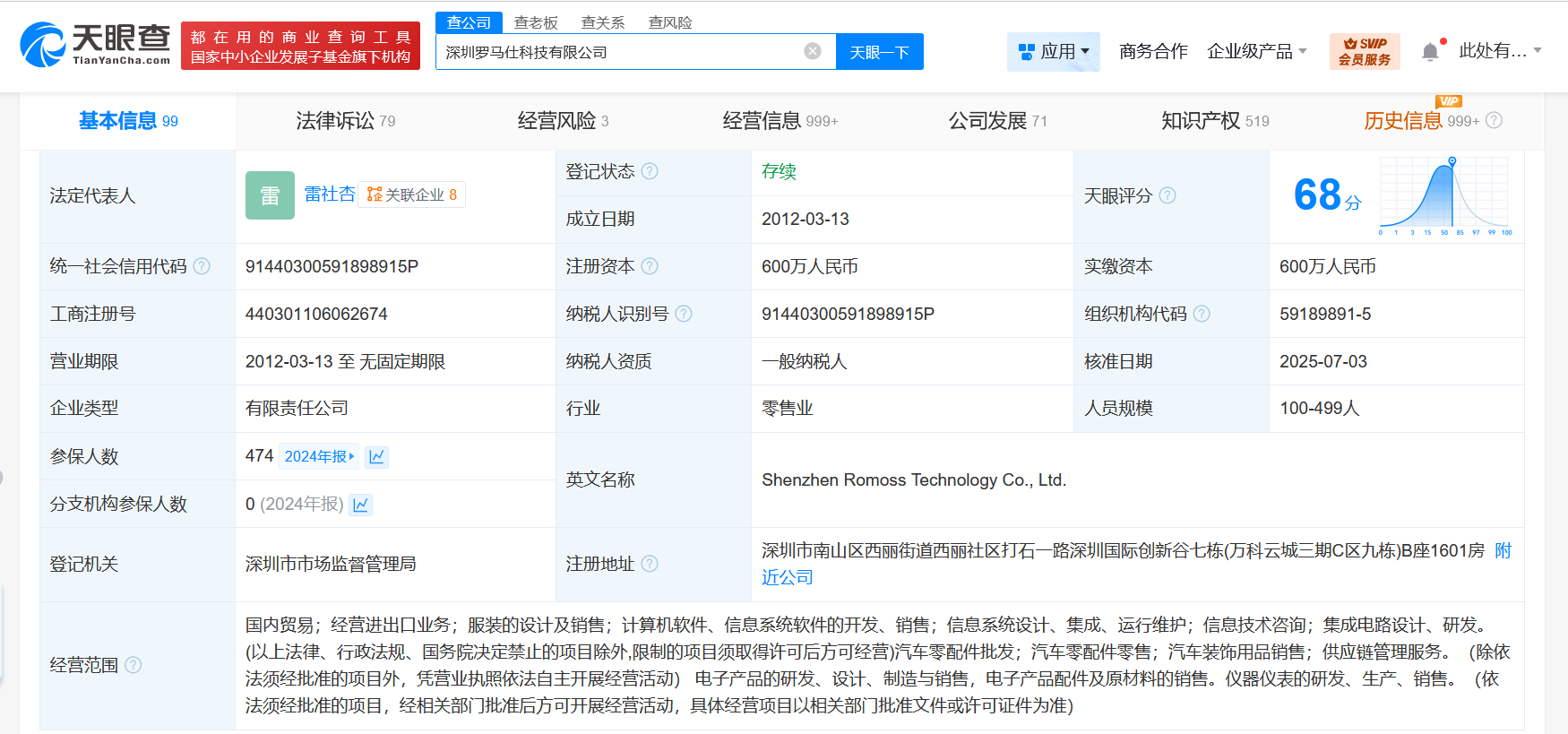Image resolution: width=1568 pixels, height=734 pixels.
Task: Click founding date 2012-03-13 value
Action: (x=806, y=219)
